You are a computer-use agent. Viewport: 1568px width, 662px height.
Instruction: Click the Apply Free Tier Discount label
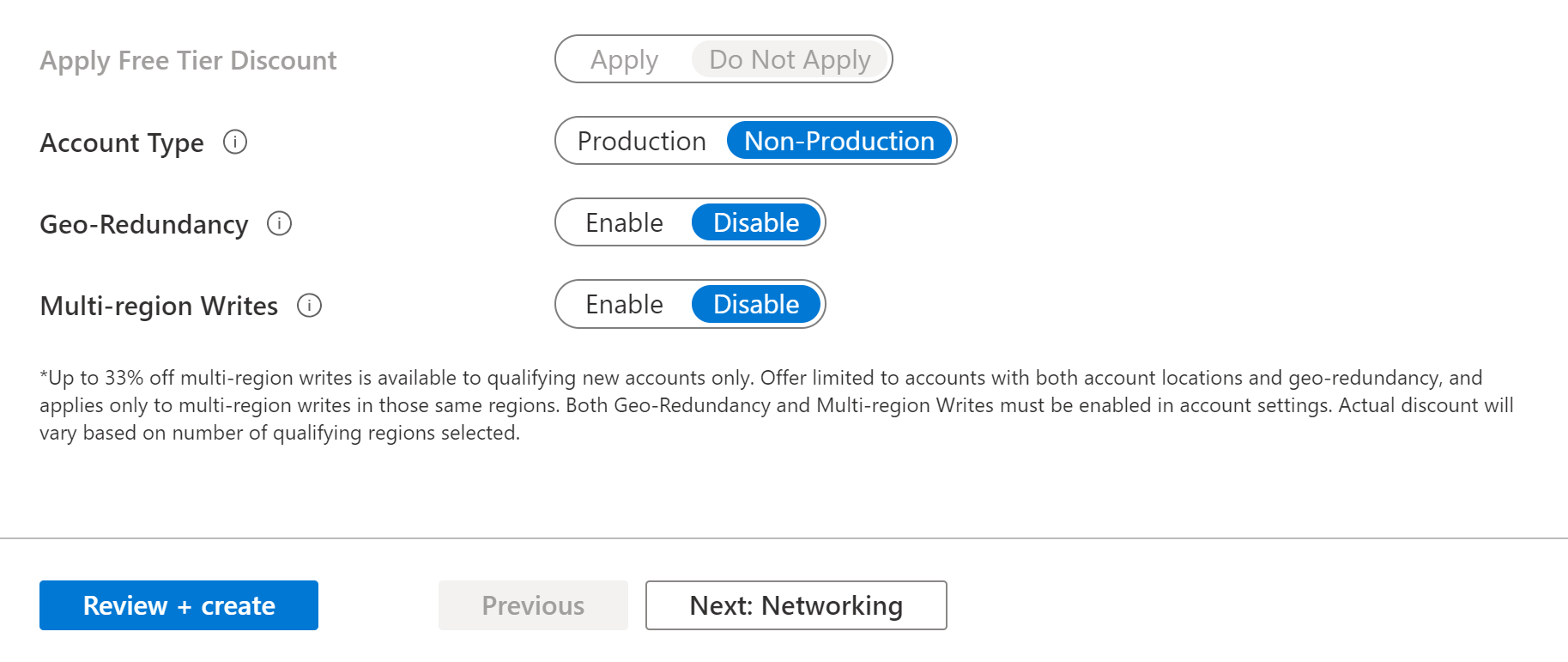pyautogui.click(x=188, y=60)
